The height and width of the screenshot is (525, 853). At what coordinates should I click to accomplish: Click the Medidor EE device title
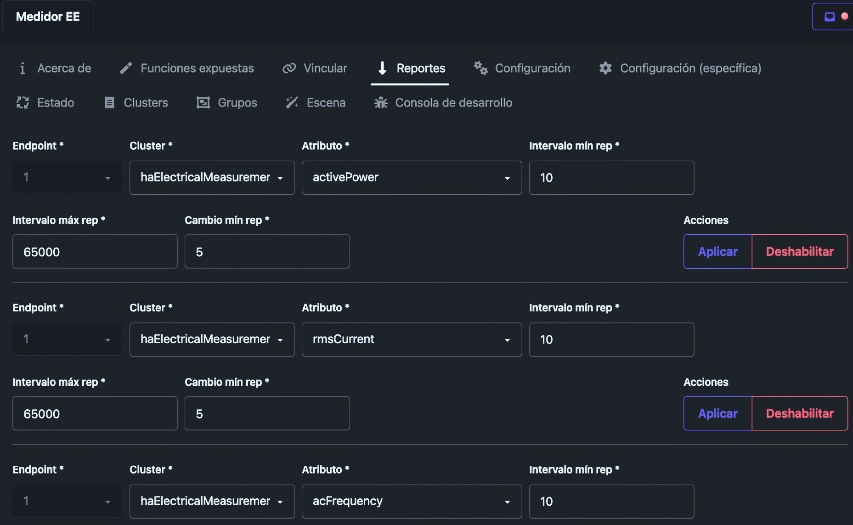(x=48, y=16)
